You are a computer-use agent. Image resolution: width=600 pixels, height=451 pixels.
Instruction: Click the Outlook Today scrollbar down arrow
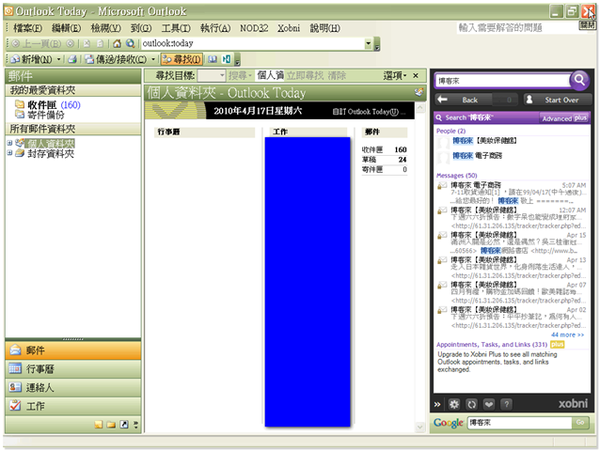tap(420, 427)
